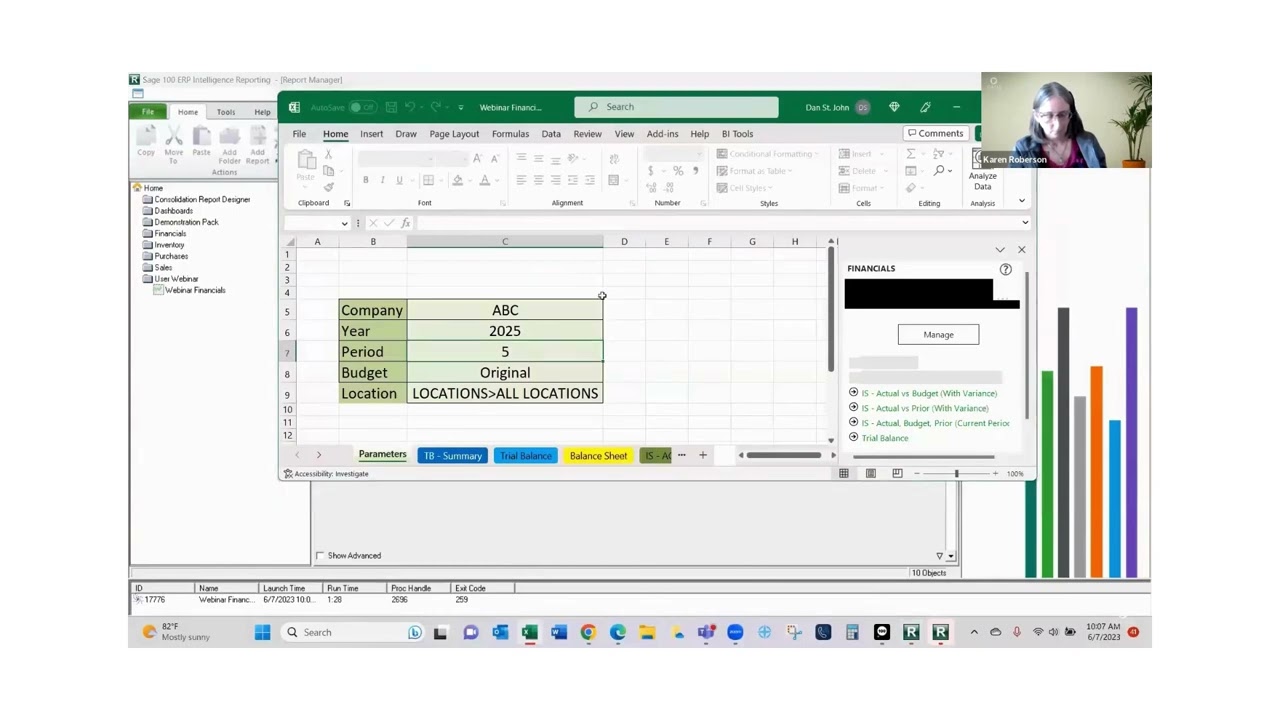The image size is (1280, 720).
Task: Switch to the Trial Balance sheet tab
Action: [x=526, y=456]
